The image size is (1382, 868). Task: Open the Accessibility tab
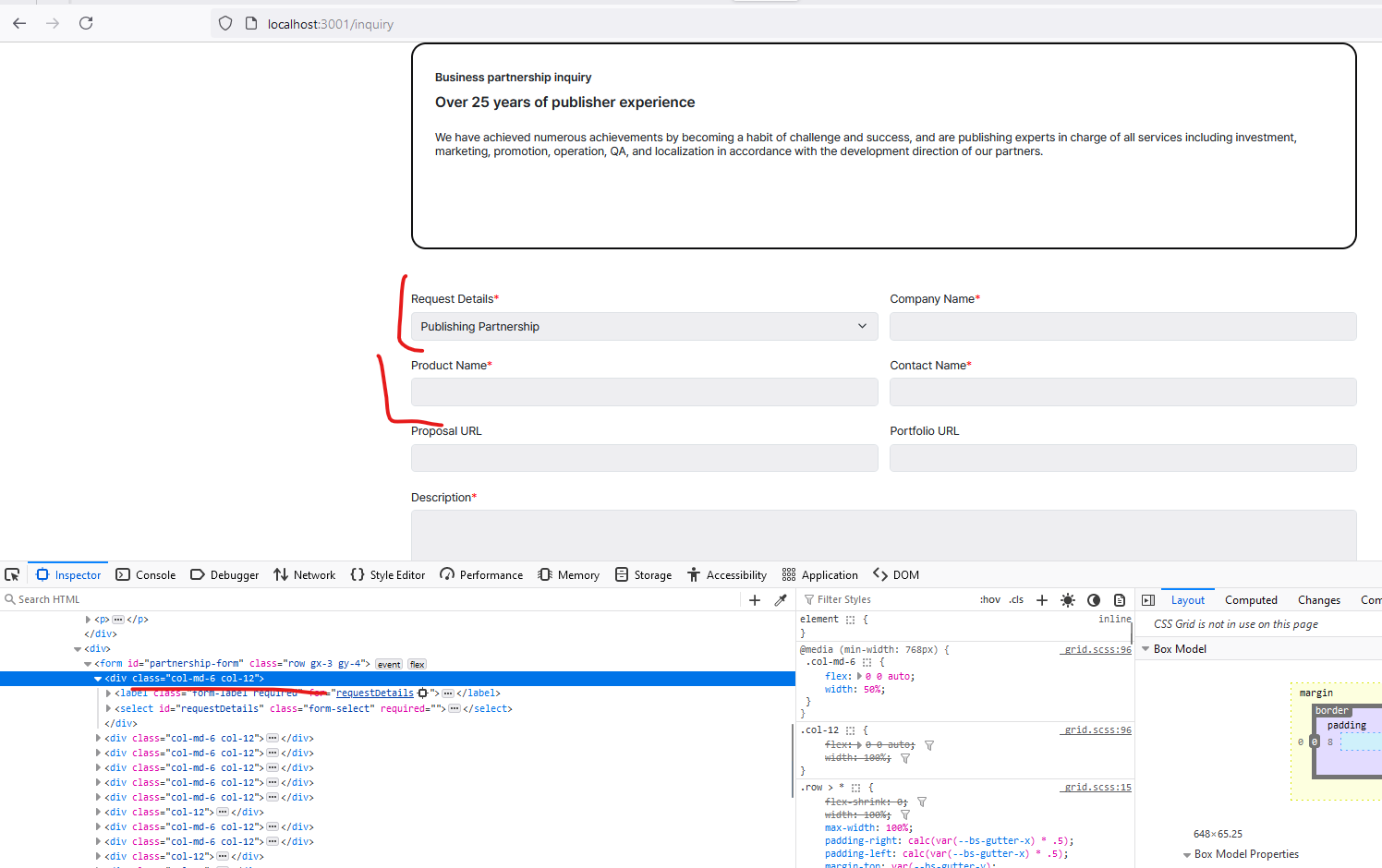[727, 574]
